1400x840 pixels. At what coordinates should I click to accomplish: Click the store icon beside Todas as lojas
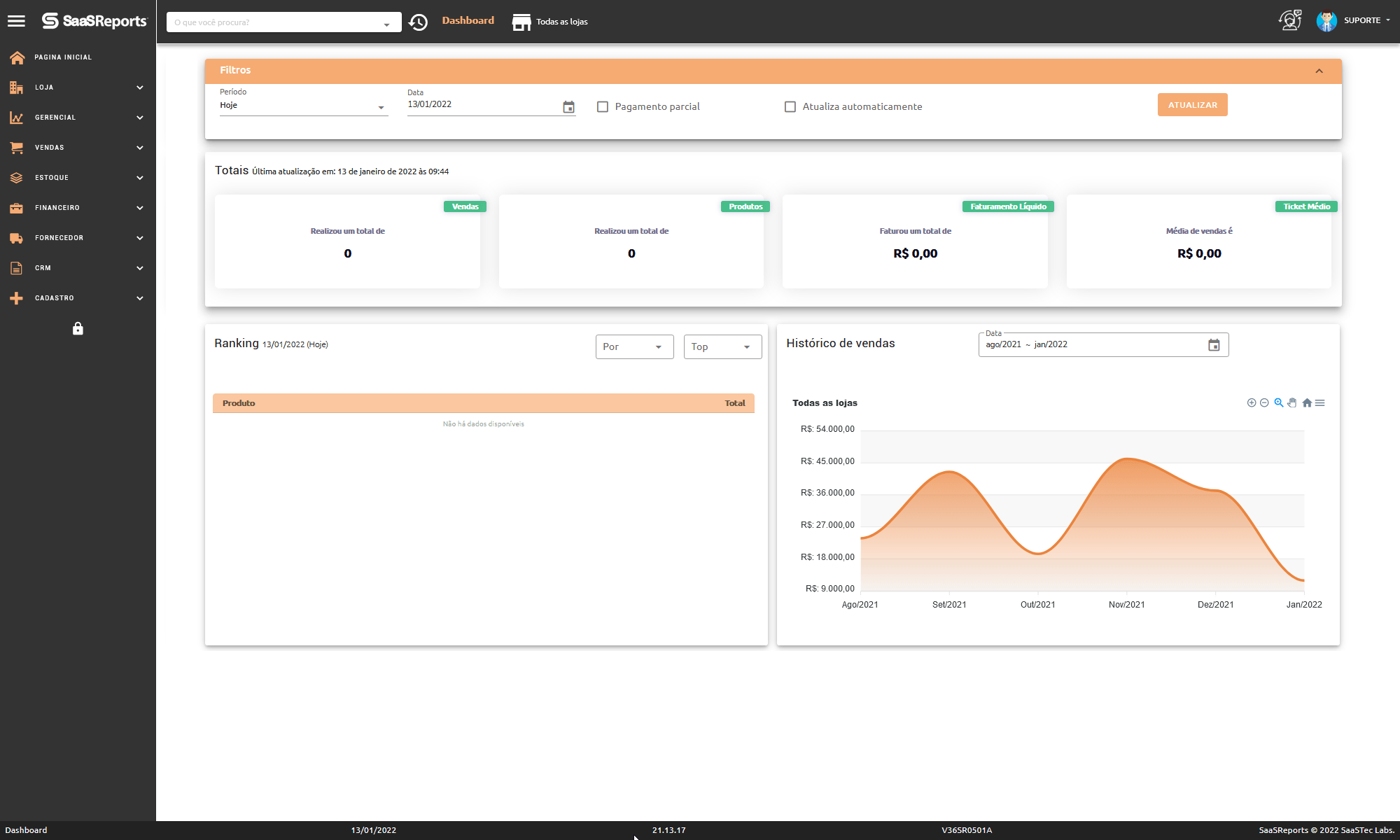pyautogui.click(x=521, y=22)
